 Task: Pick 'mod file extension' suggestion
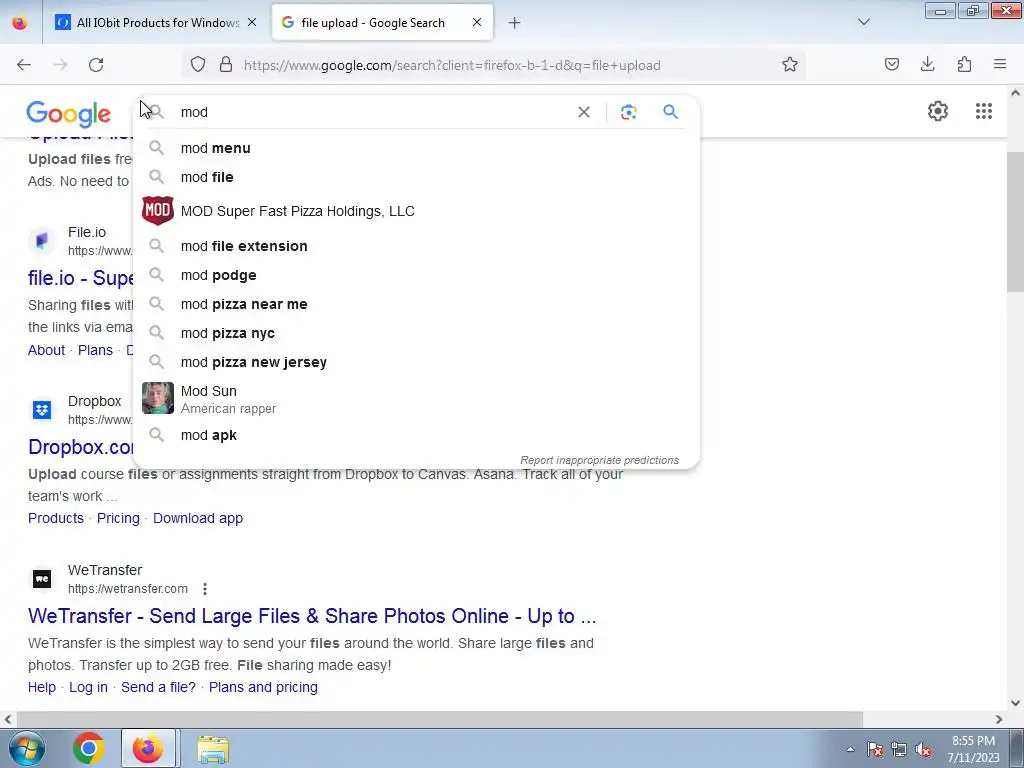coord(416,246)
